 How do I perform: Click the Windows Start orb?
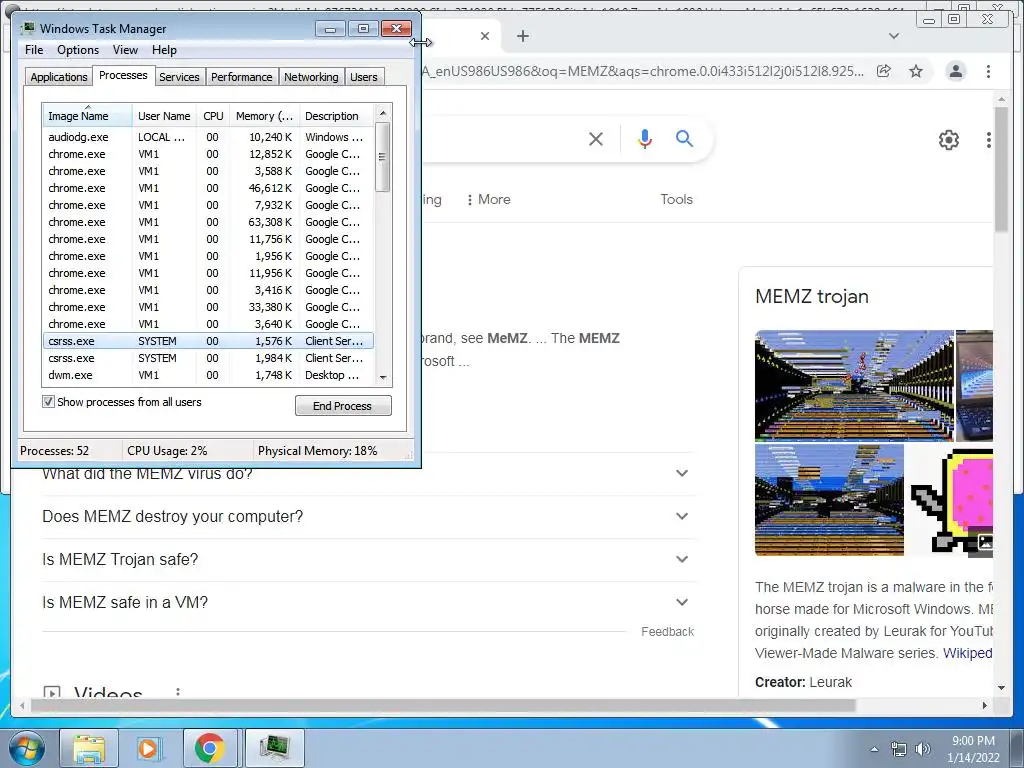[x=26, y=749]
